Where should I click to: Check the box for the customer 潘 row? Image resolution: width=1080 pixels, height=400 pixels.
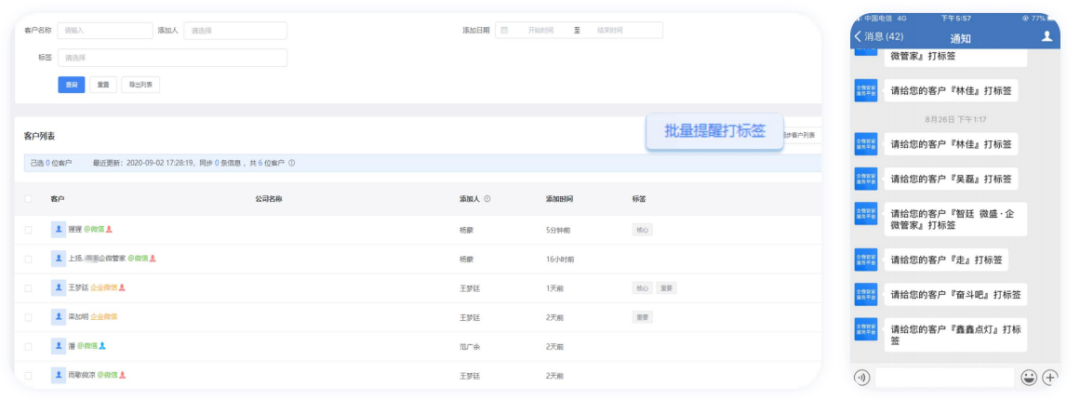point(28,346)
